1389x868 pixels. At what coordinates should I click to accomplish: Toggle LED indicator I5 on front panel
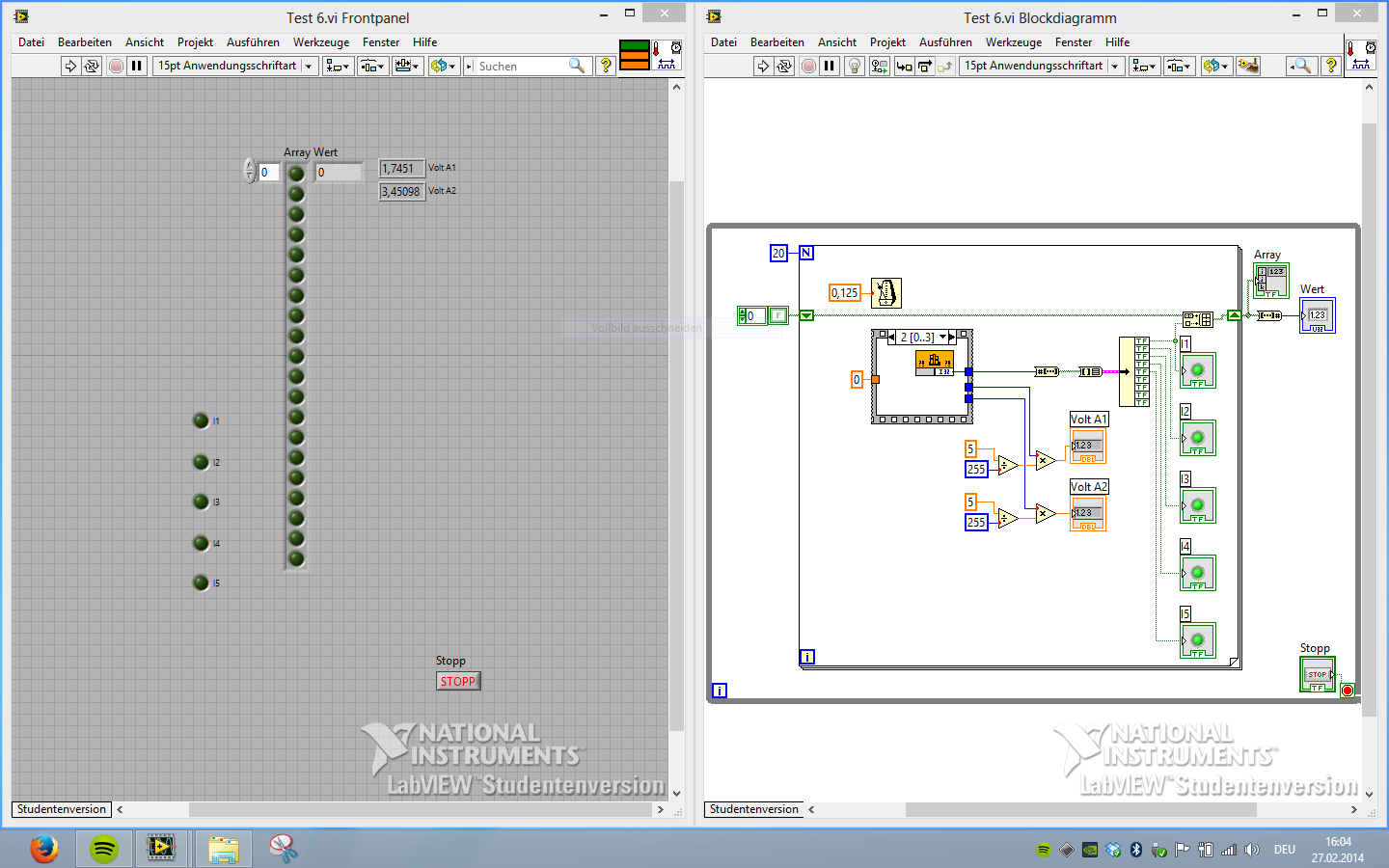(x=201, y=583)
